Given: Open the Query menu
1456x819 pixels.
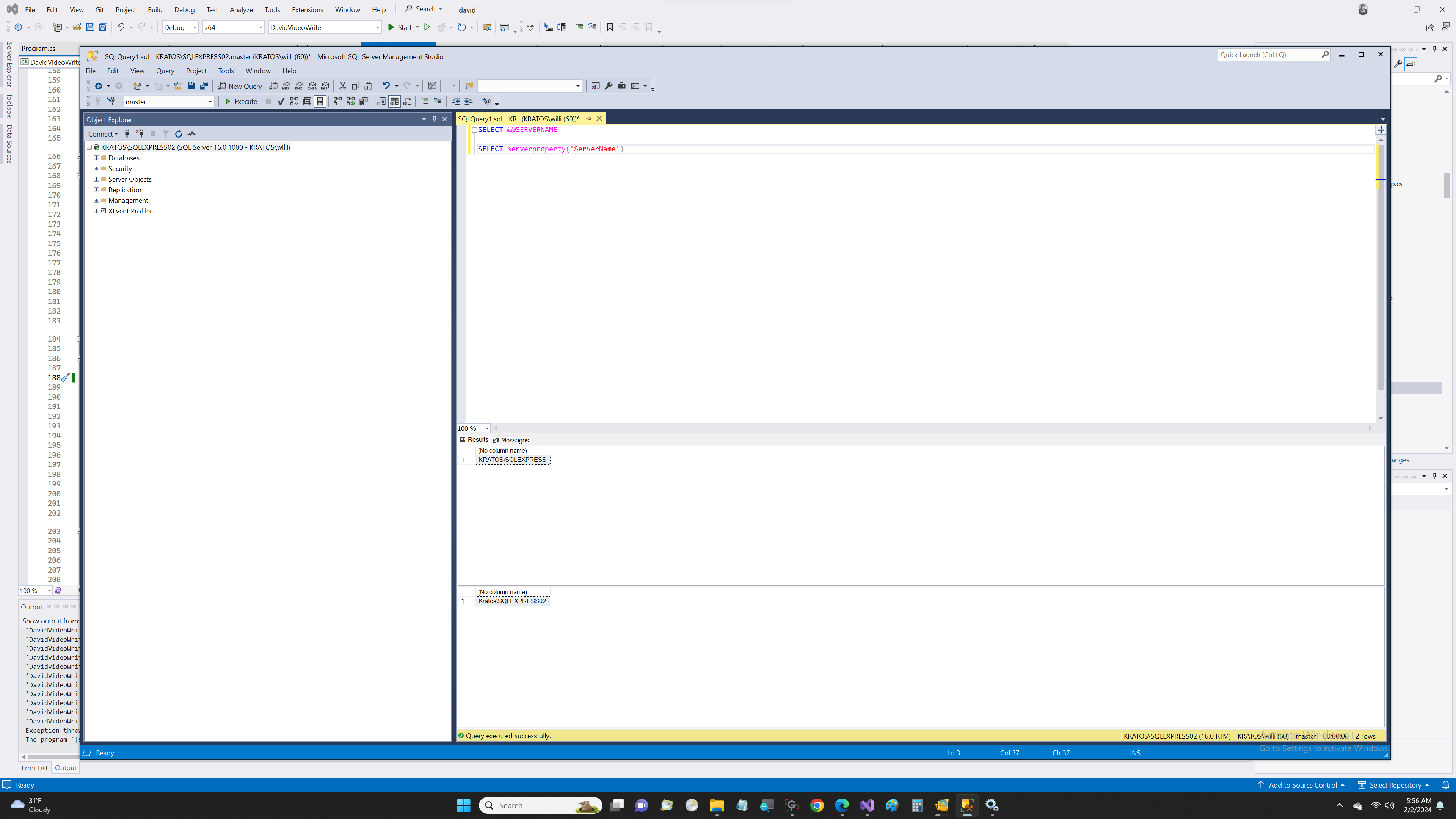Looking at the screenshot, I should pos(165,71).
